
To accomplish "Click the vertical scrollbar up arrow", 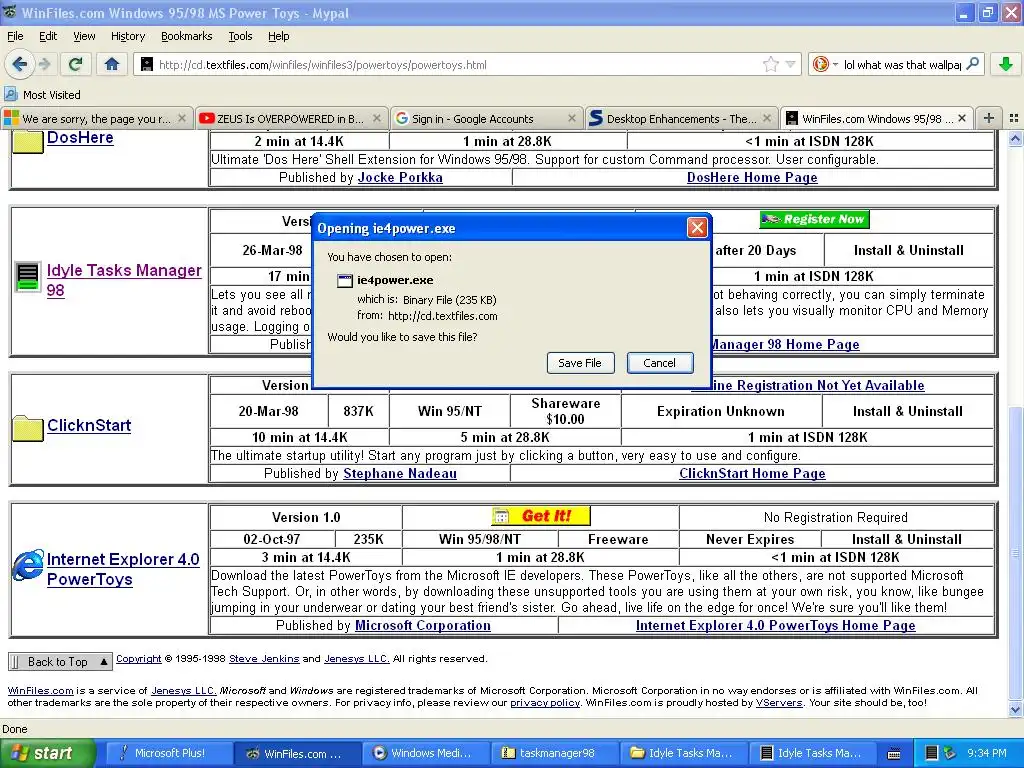I will [x=1015, y=138].
